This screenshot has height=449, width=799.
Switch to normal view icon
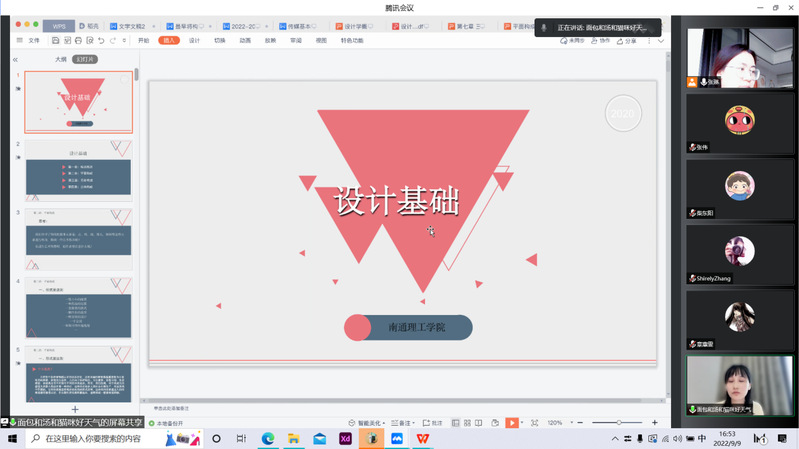[456, 423]
